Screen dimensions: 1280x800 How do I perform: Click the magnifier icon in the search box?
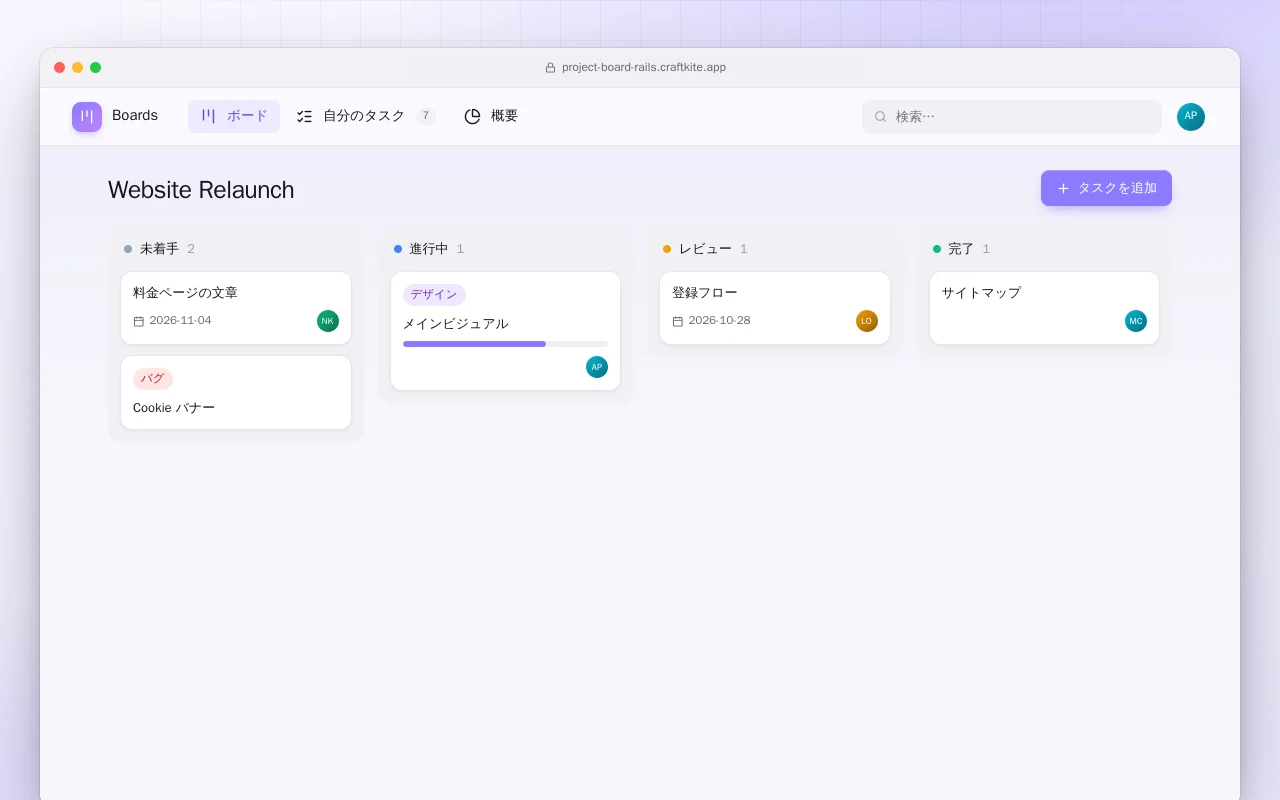(x=881, y=117)
